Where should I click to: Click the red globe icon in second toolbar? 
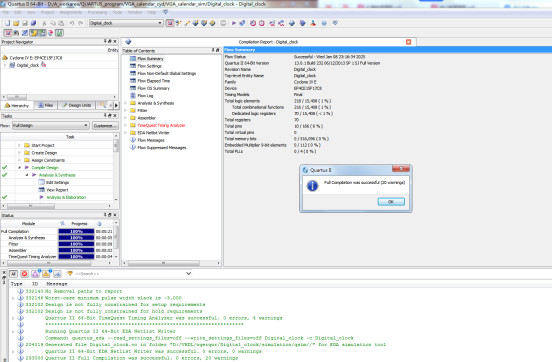[51, 33]
